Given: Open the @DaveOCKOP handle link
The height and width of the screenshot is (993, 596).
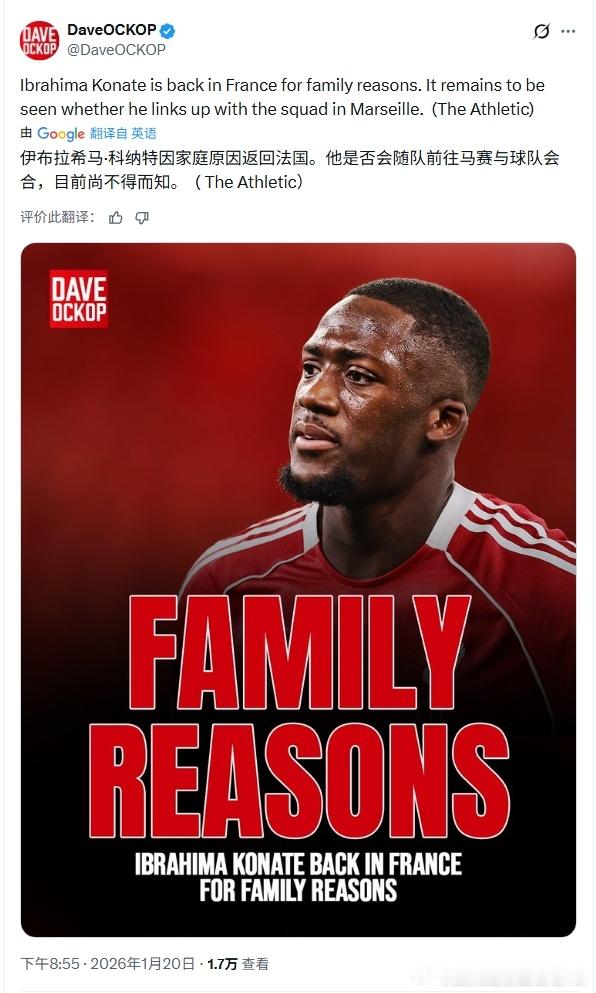Looking at the screenshot, I should pyautogui.click(x=116, y=50).
